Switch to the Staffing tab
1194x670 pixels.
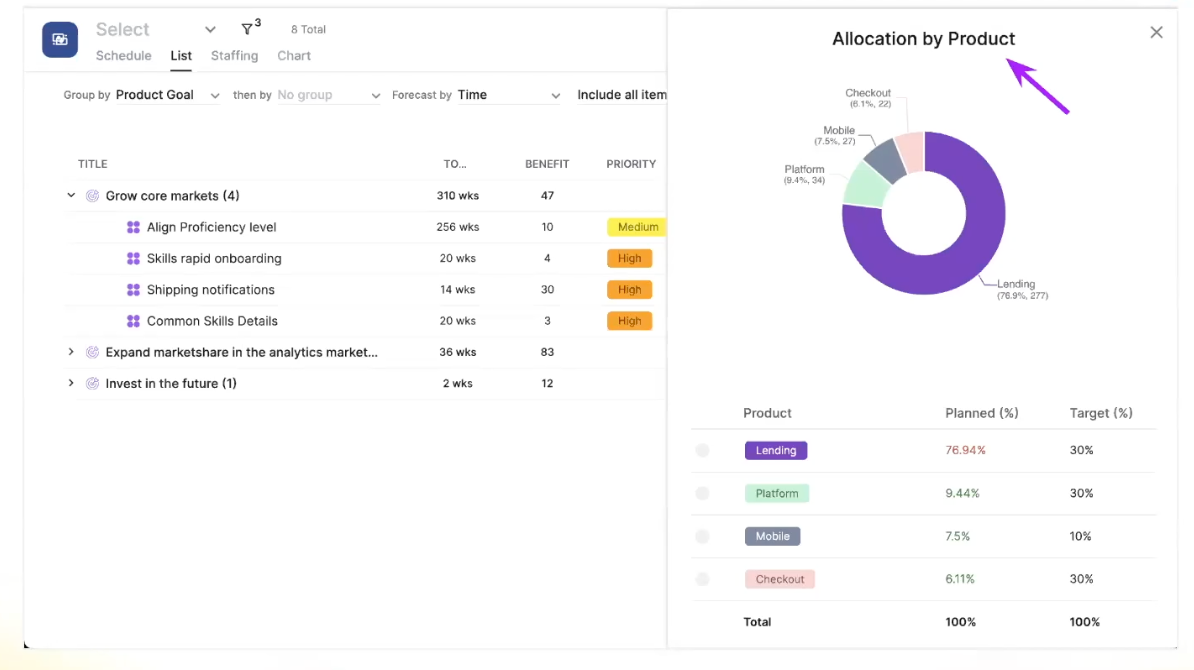[235, 56]
